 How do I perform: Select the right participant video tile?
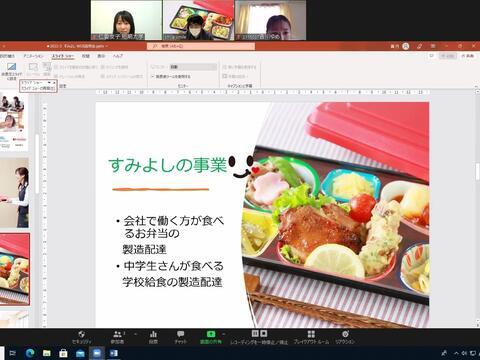coord(271,20)
